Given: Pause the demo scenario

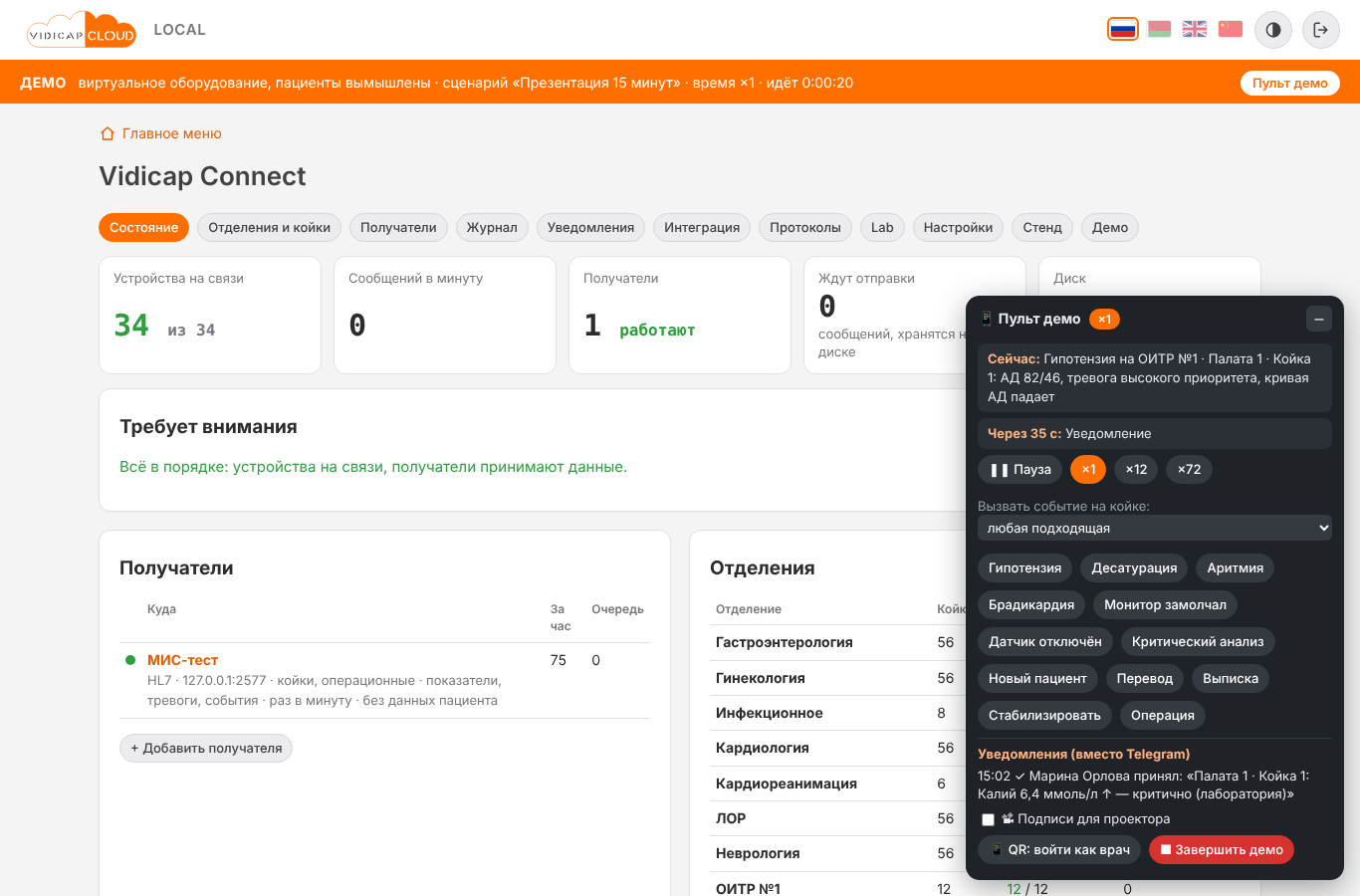Looking at the screenshot, I should pyautogui.click(x=1020, y=469).
